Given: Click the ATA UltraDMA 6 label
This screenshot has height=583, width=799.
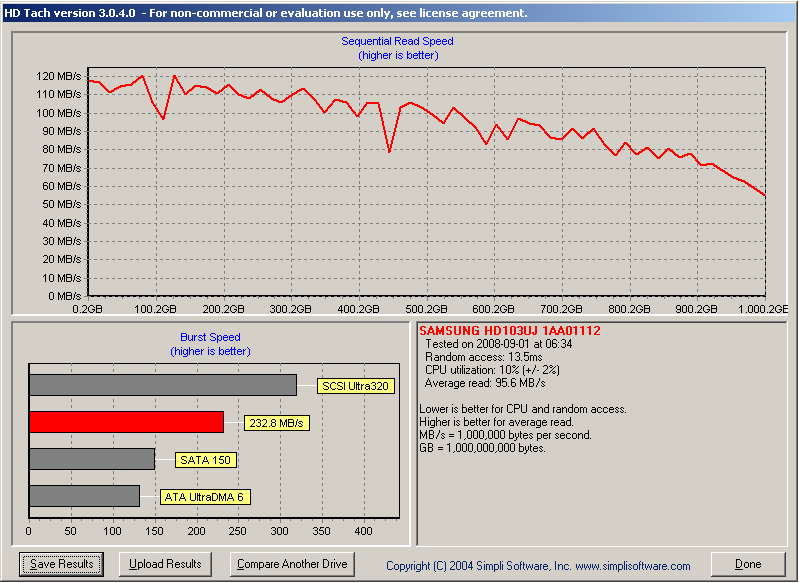Looking at the screenshot, I should pyautogui.click(x=205, y=497).
